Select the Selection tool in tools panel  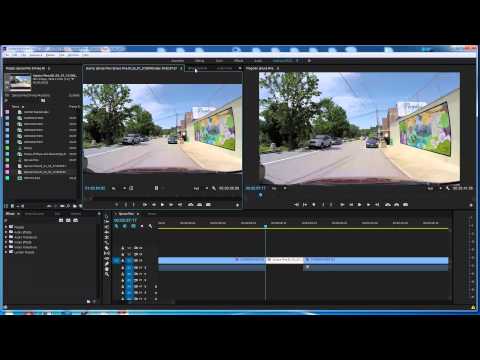pos(107,216)
